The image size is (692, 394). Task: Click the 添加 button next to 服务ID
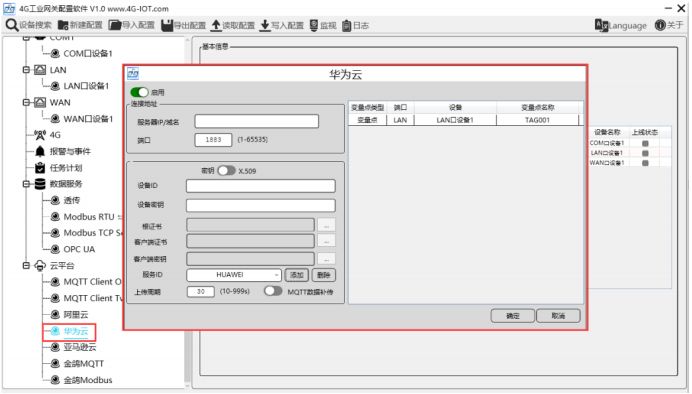(296, 275)
